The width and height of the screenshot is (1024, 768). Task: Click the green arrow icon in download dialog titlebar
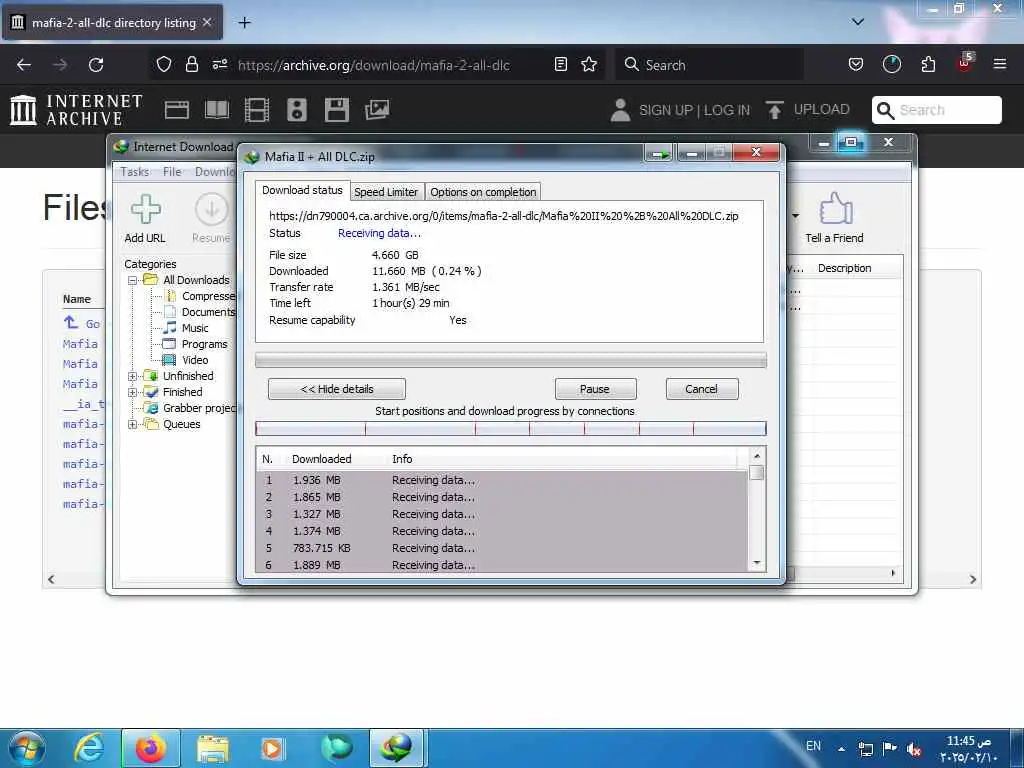pyautogui.click(x=660, y=153)
